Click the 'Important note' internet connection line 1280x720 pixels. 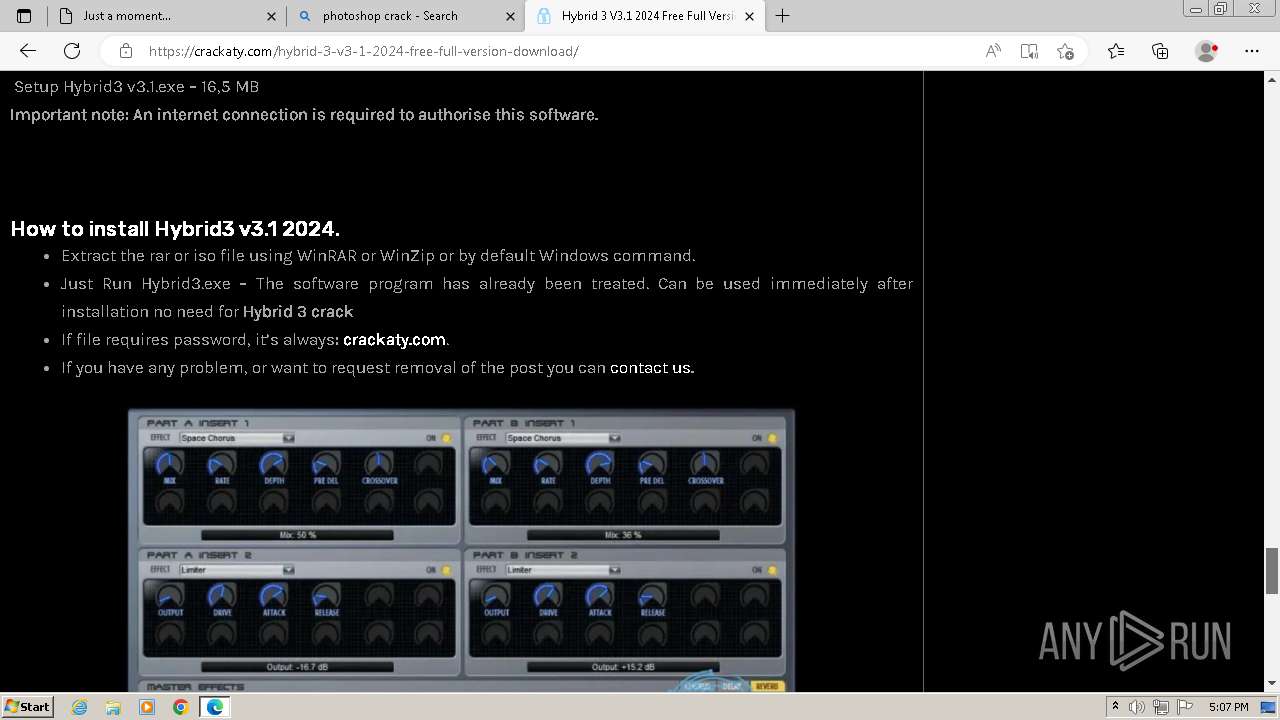coord(304,115)
